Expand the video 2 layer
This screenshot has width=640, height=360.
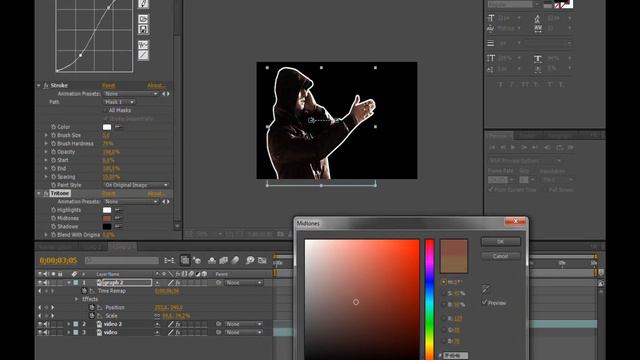click(69, 324)
